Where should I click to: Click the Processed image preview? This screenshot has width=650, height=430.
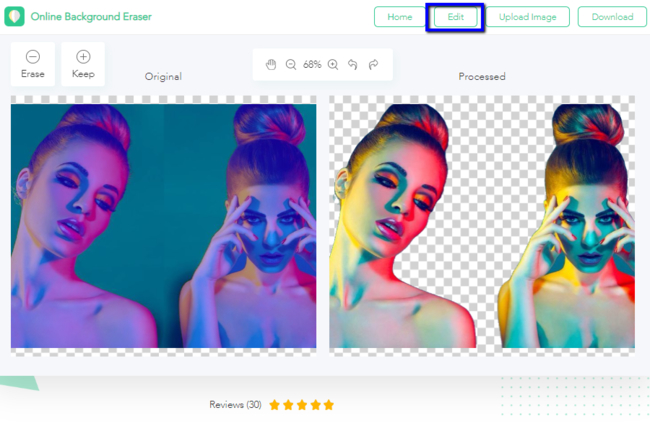click(x=482, y=226)
